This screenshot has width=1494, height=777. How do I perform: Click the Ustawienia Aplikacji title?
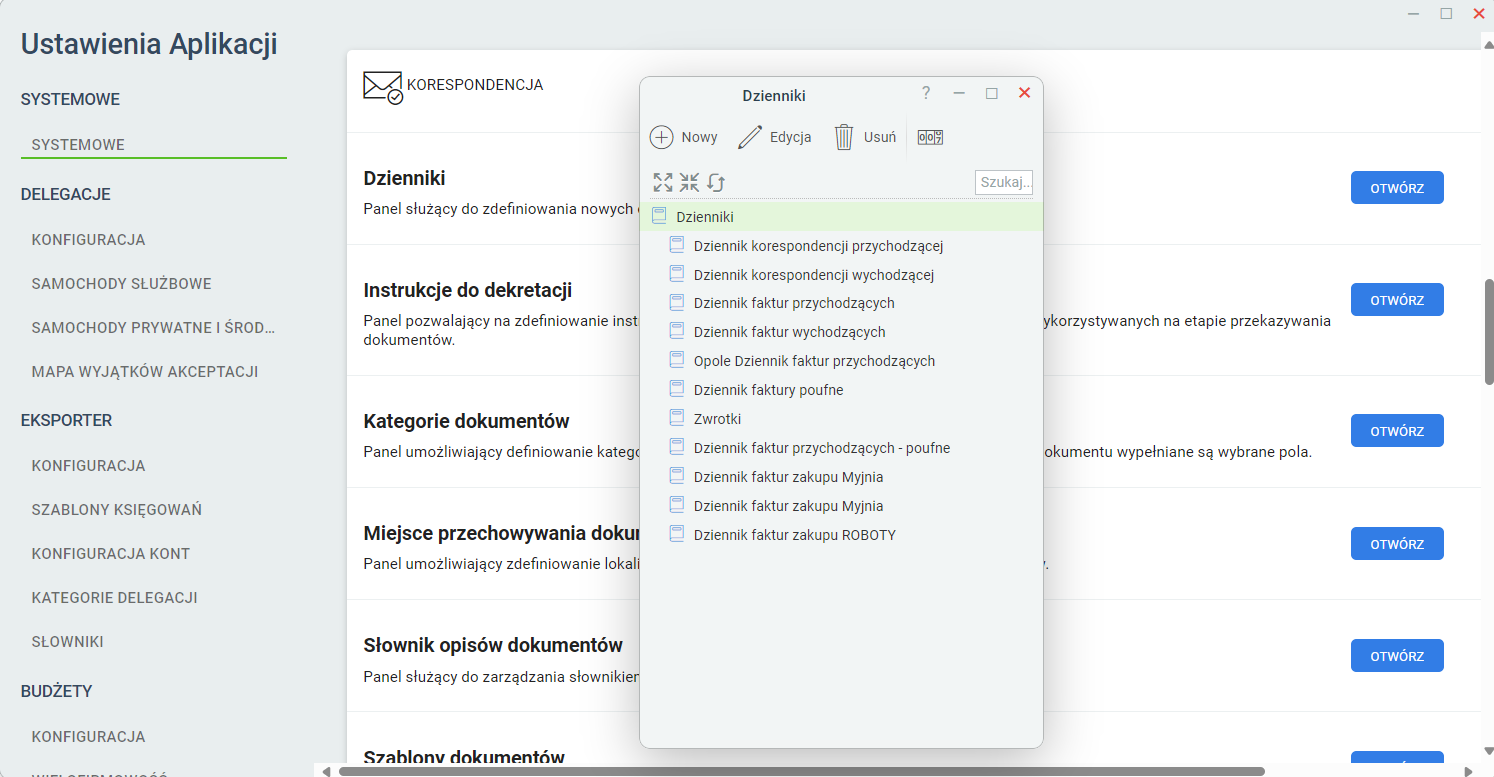click(149, 45)
